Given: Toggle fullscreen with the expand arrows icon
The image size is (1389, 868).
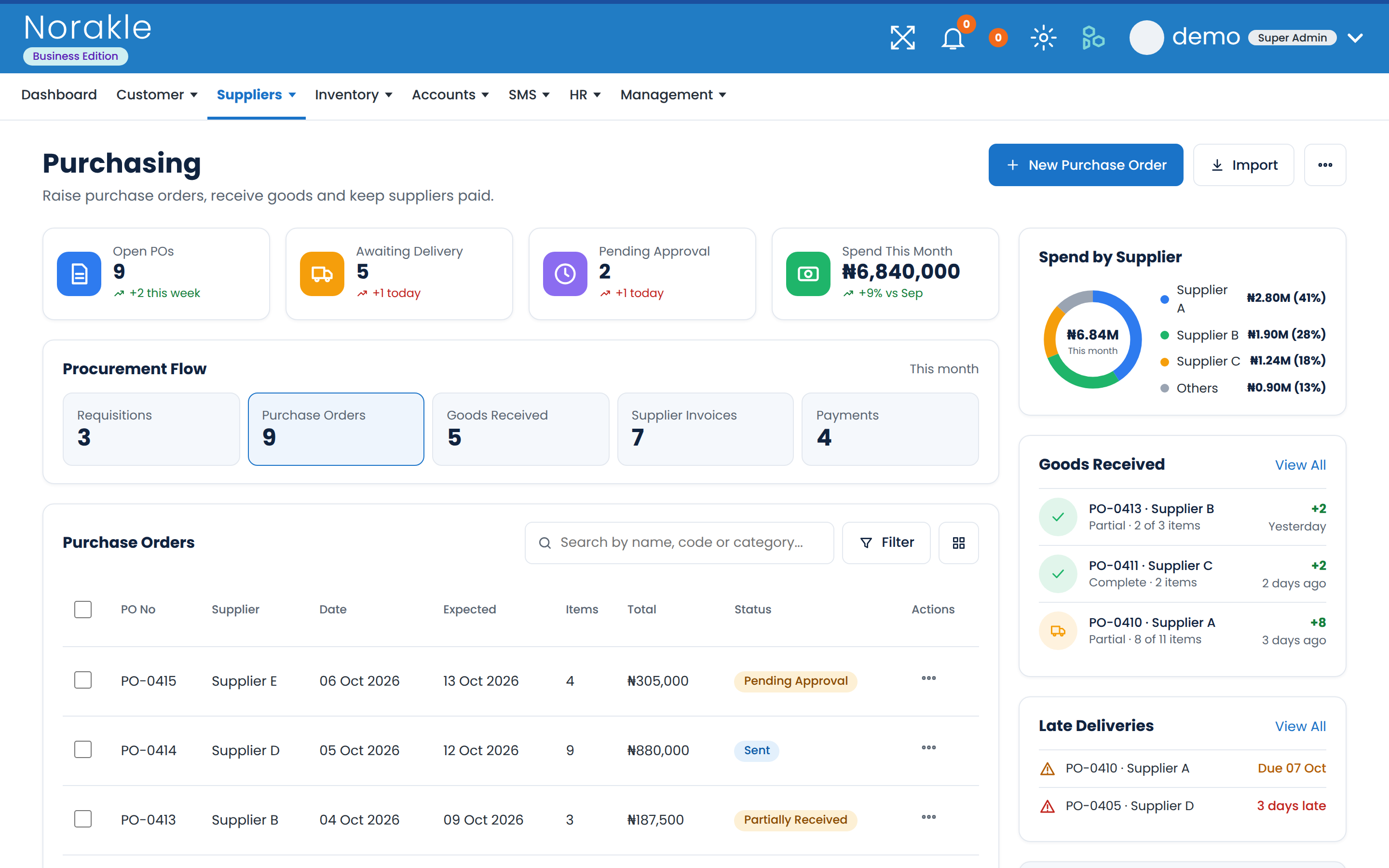Looking at the screenshot, I should (x=902, y=38).
